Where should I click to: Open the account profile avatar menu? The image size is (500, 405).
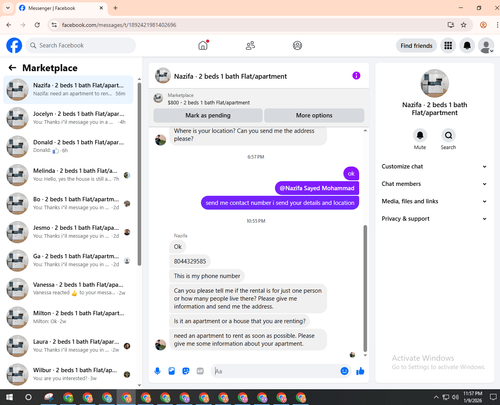486,45
